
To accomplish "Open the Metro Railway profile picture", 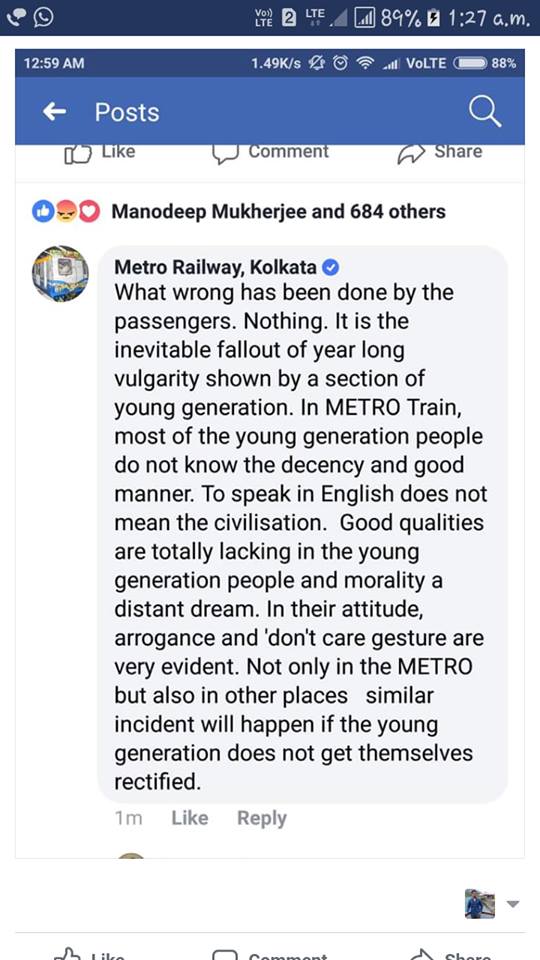I will tap(60, 274).
